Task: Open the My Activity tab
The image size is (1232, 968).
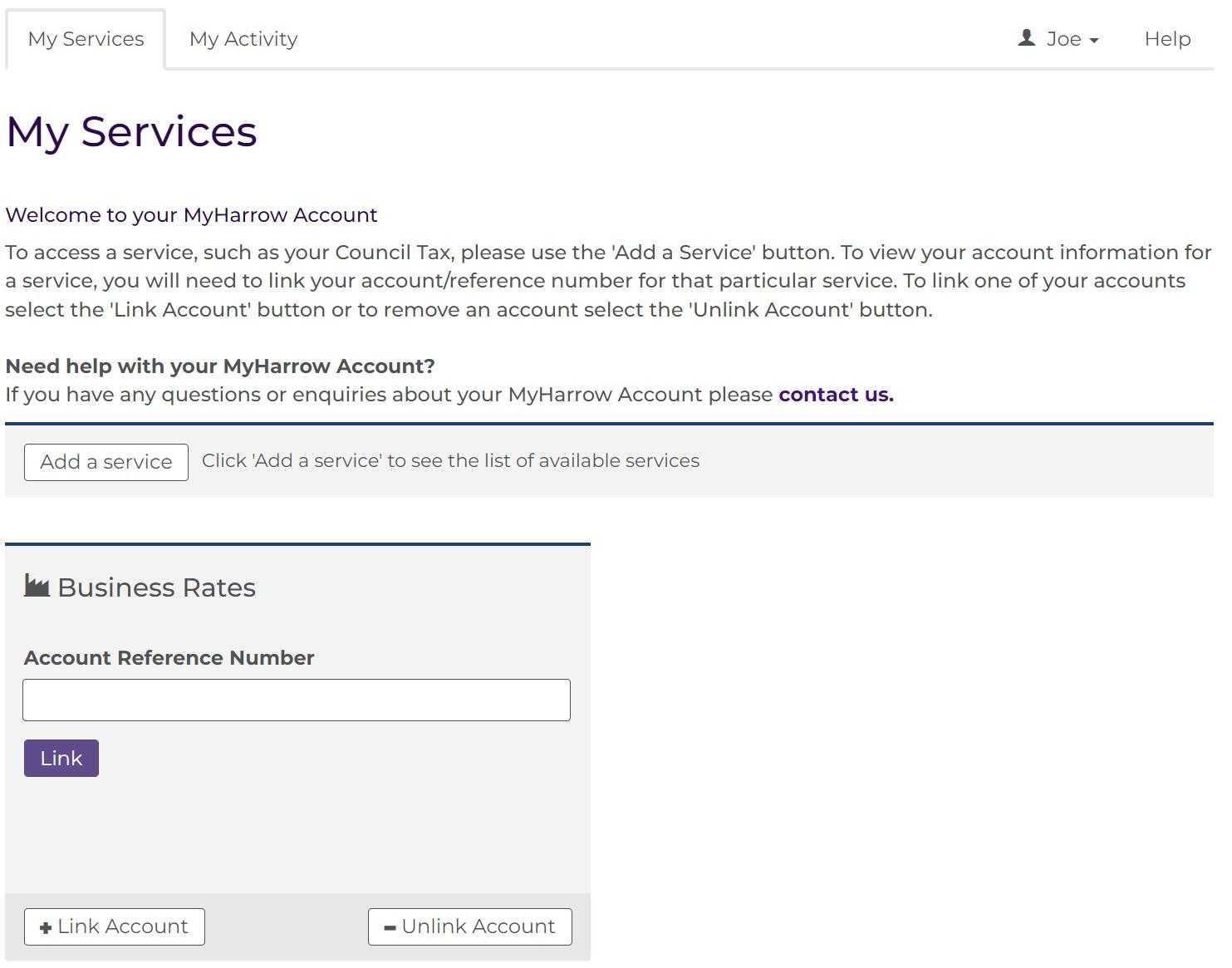Action: pyautogui.click(x=243, y=39)
